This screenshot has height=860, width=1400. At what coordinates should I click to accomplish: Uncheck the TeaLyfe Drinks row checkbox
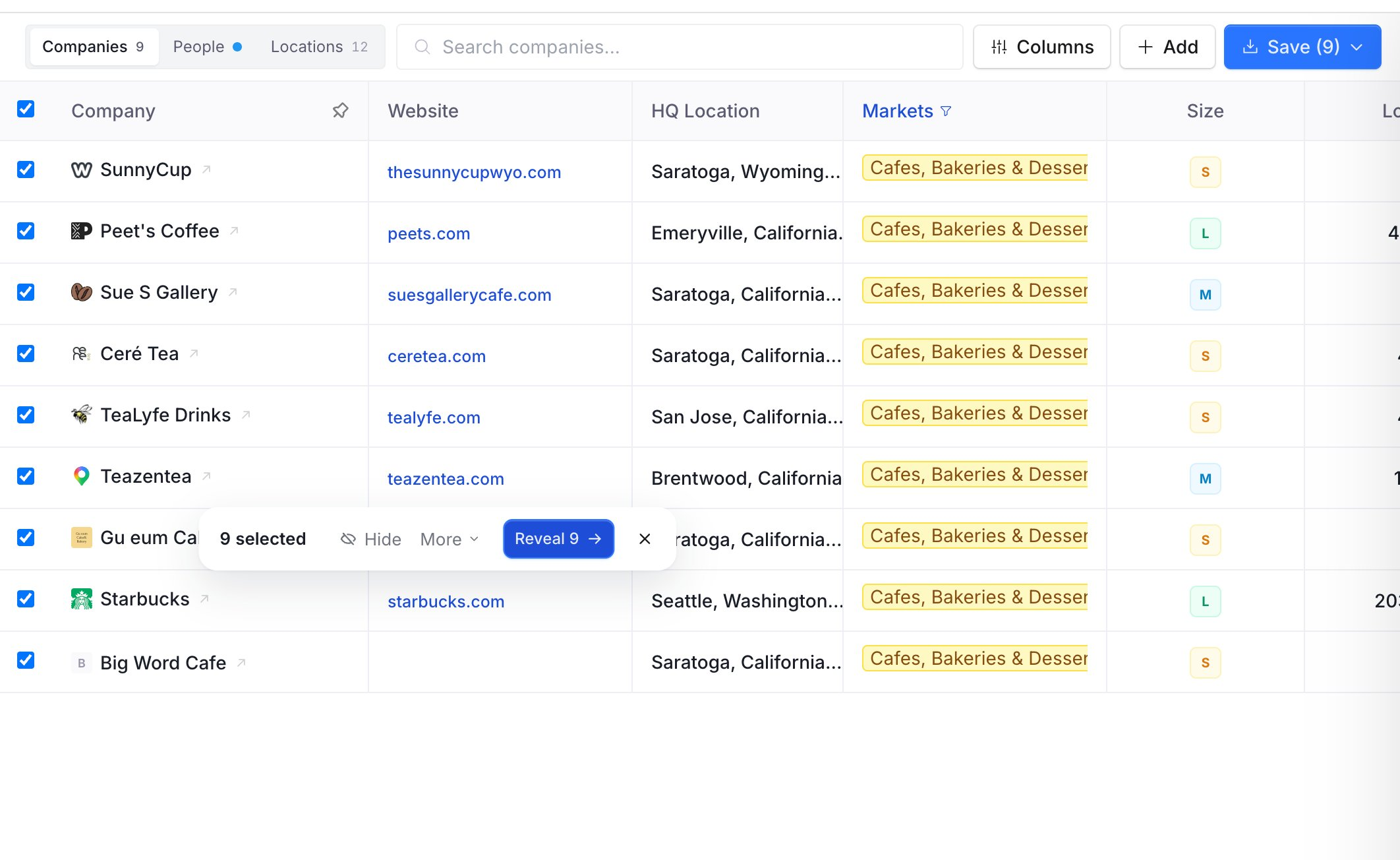[26, 415]
